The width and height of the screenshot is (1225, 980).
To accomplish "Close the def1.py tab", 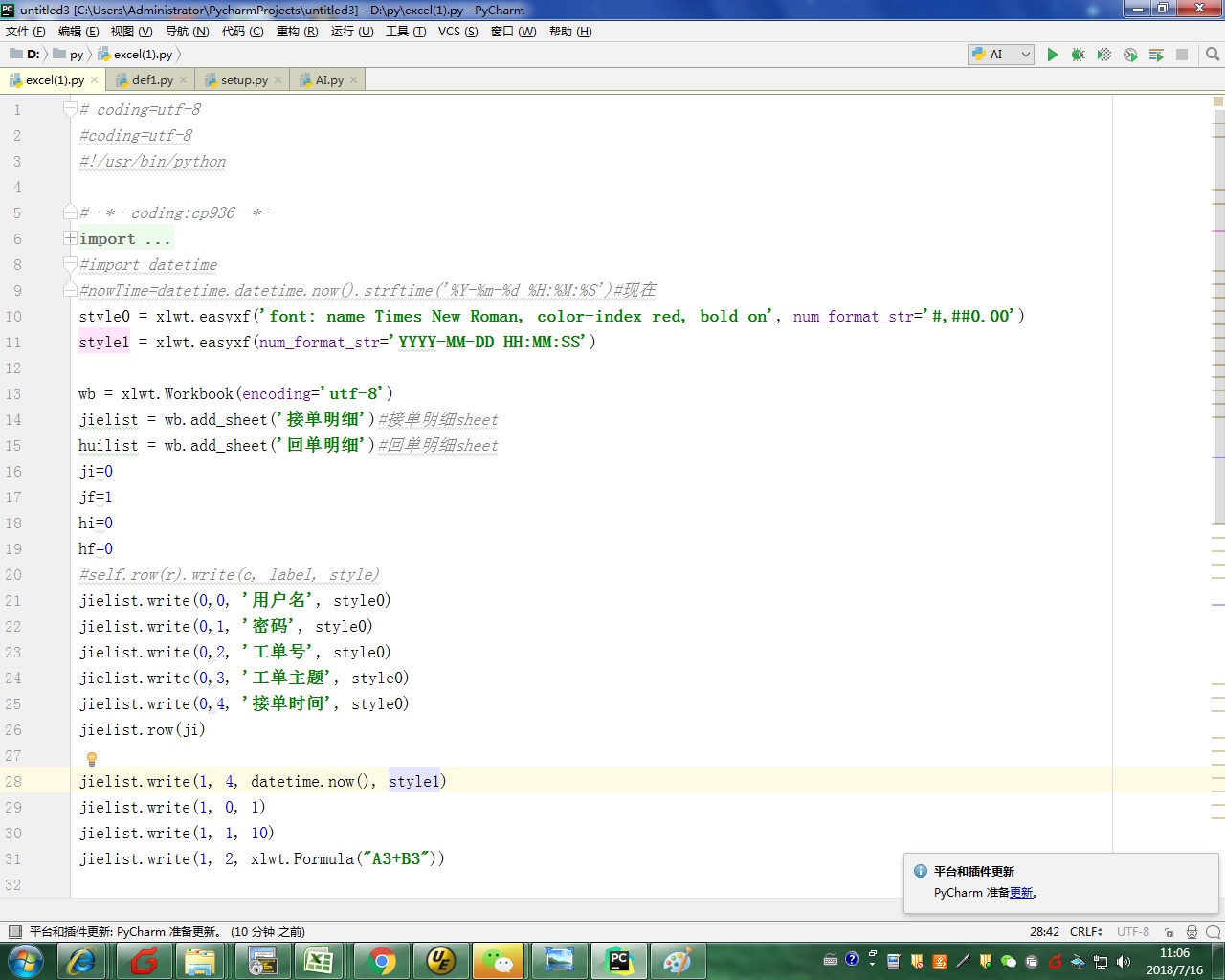I will coord(184,80).
